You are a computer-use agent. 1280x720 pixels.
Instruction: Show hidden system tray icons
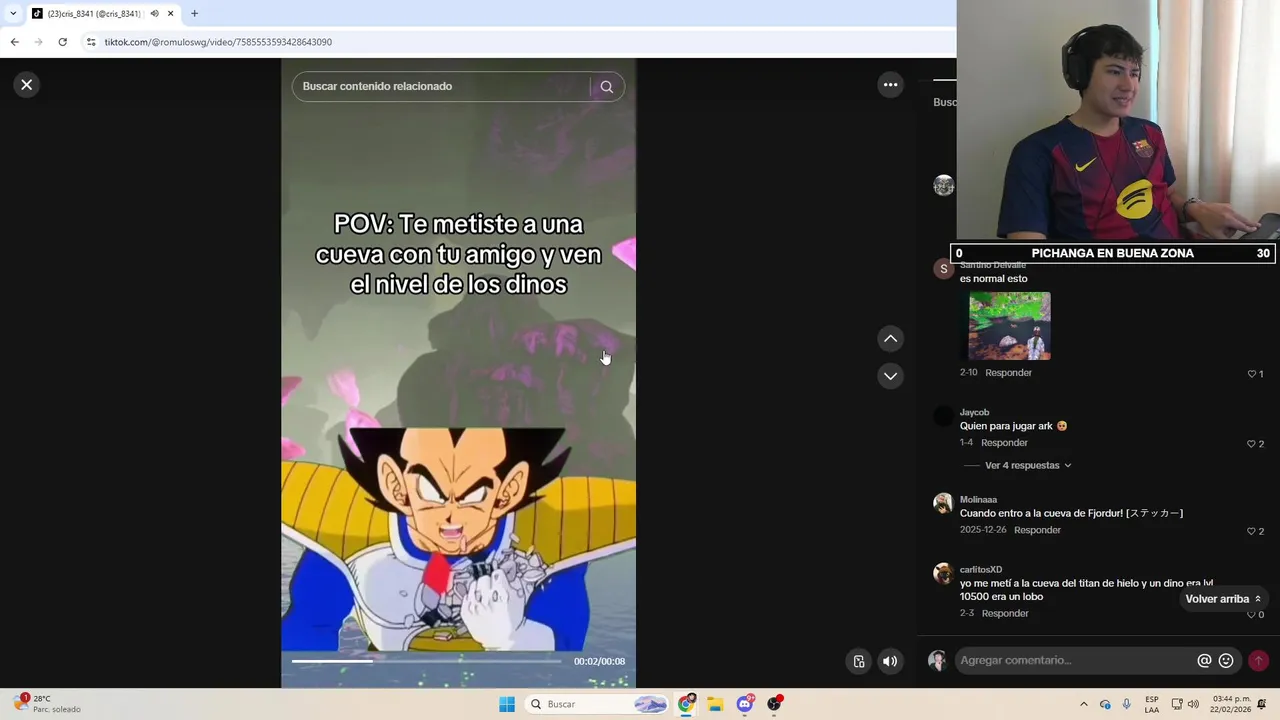1083,704
